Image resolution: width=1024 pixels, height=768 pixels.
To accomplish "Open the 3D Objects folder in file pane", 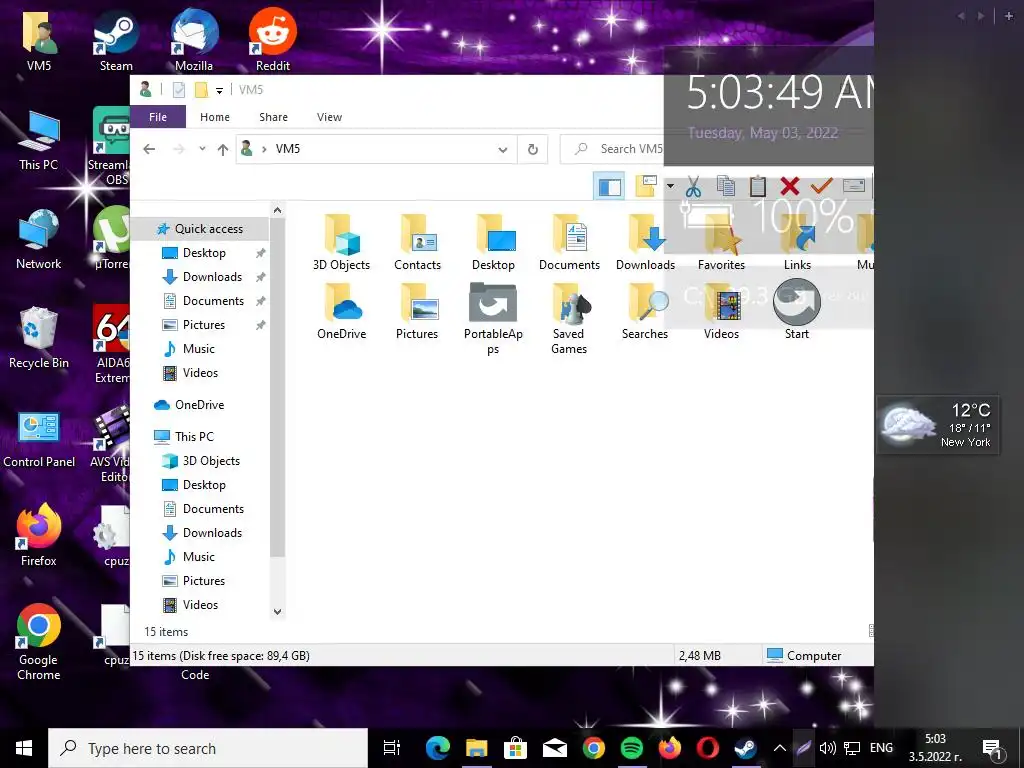I will coord(342,242).
